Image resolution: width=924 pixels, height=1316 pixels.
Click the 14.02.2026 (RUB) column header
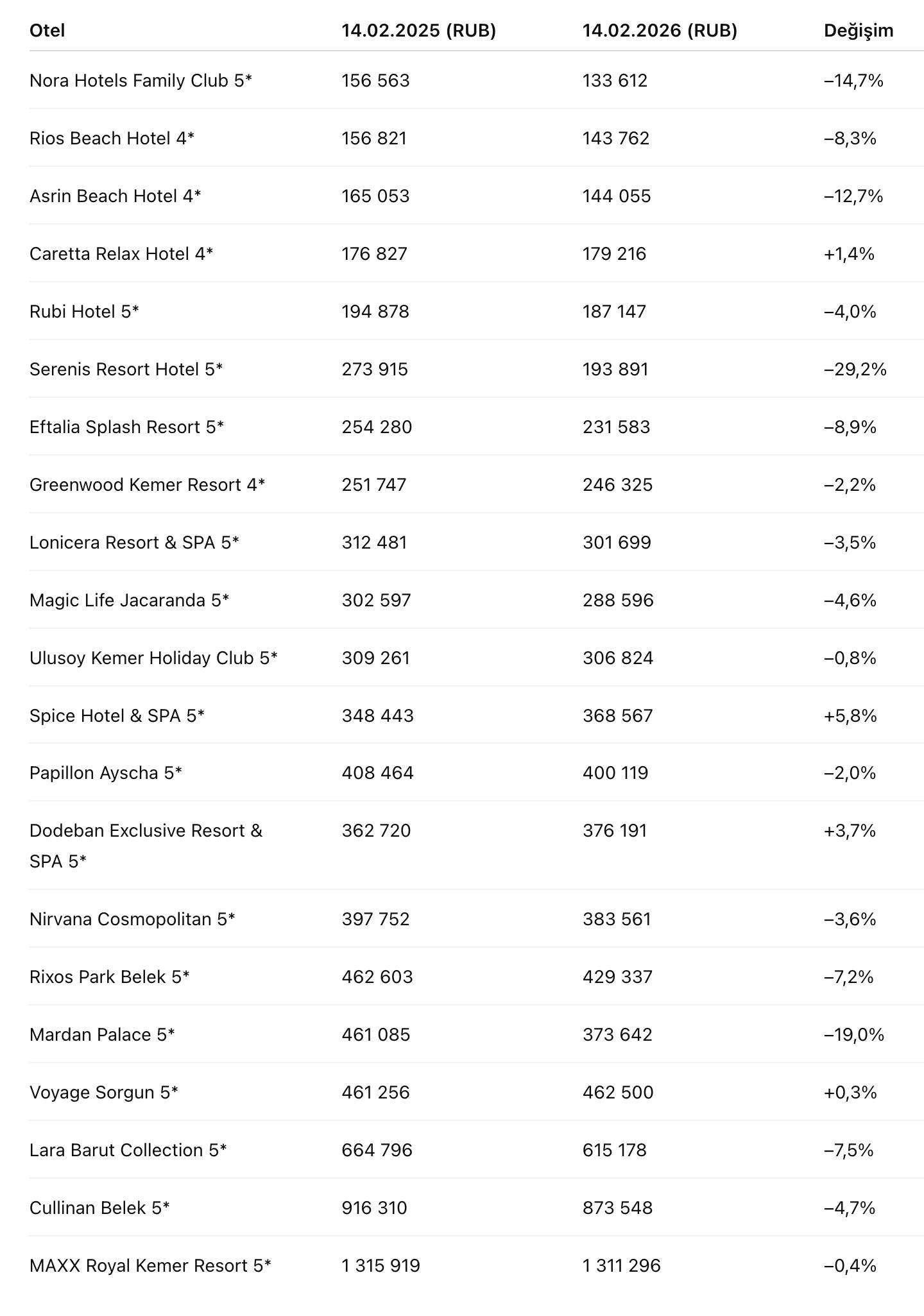[x=660, y=31]
